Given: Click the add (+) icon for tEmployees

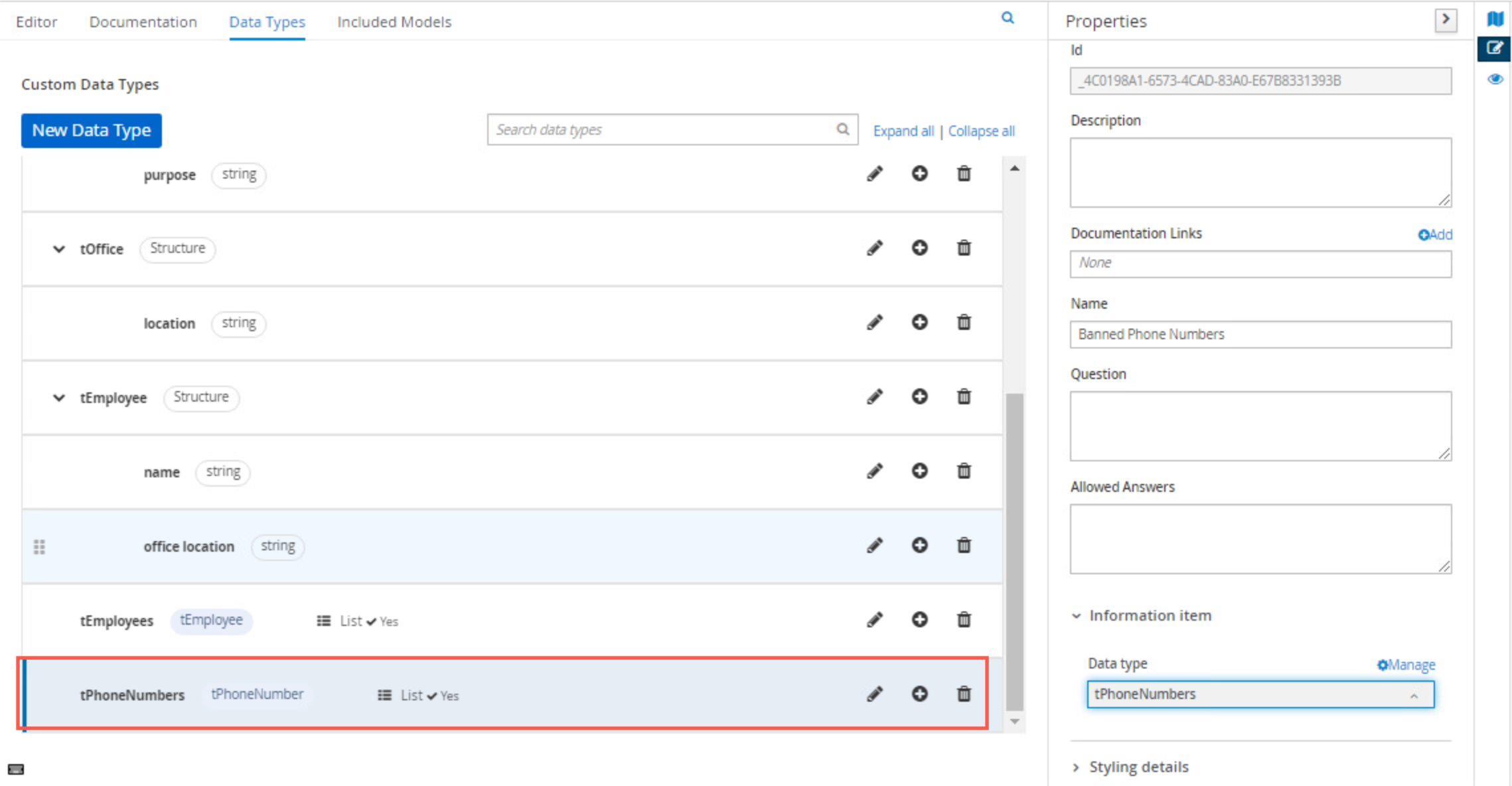Looking at the screenshot, I should pyautogui.click(x=920, y=620).
